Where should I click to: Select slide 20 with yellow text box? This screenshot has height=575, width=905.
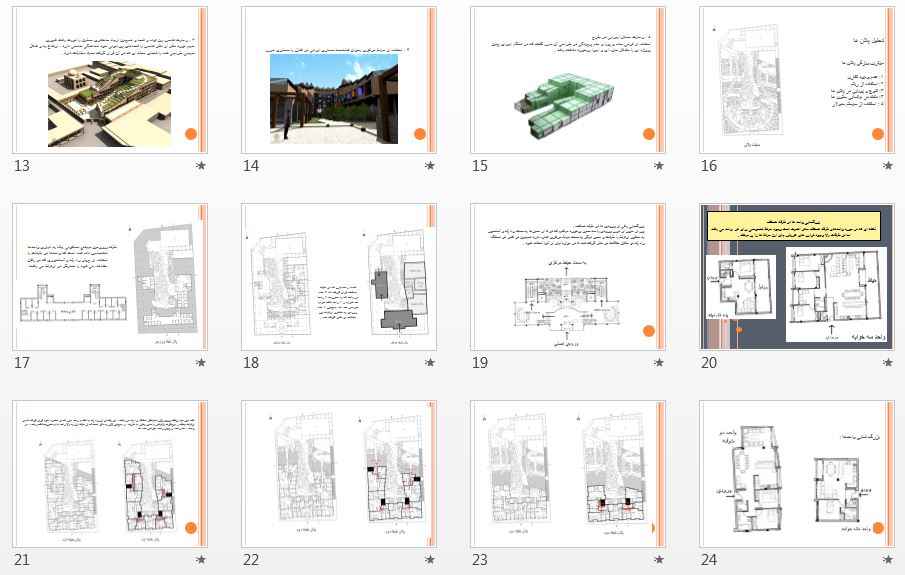pos(797,277)
